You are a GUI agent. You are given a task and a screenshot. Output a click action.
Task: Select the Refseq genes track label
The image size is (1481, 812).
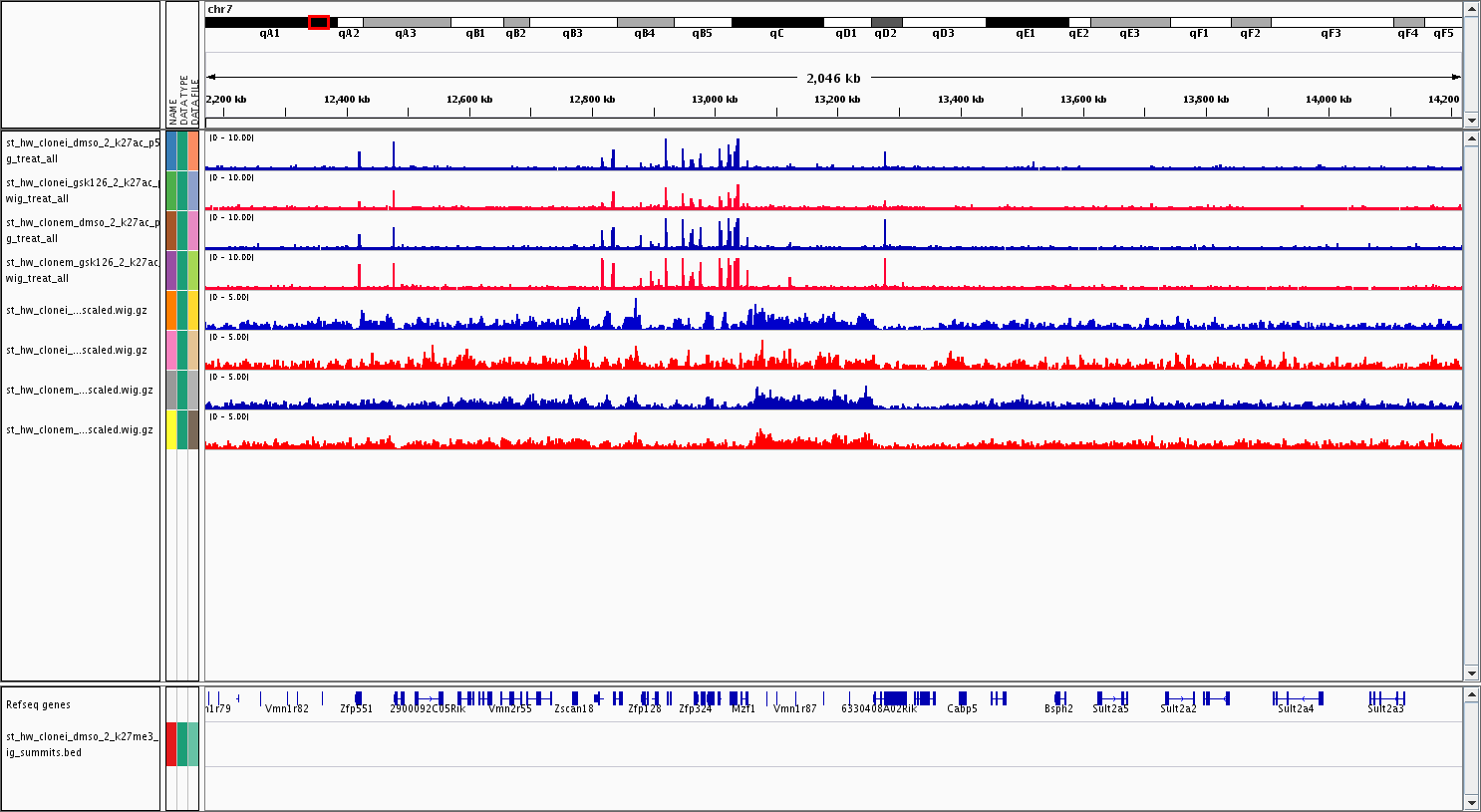[x=39, y=704]
